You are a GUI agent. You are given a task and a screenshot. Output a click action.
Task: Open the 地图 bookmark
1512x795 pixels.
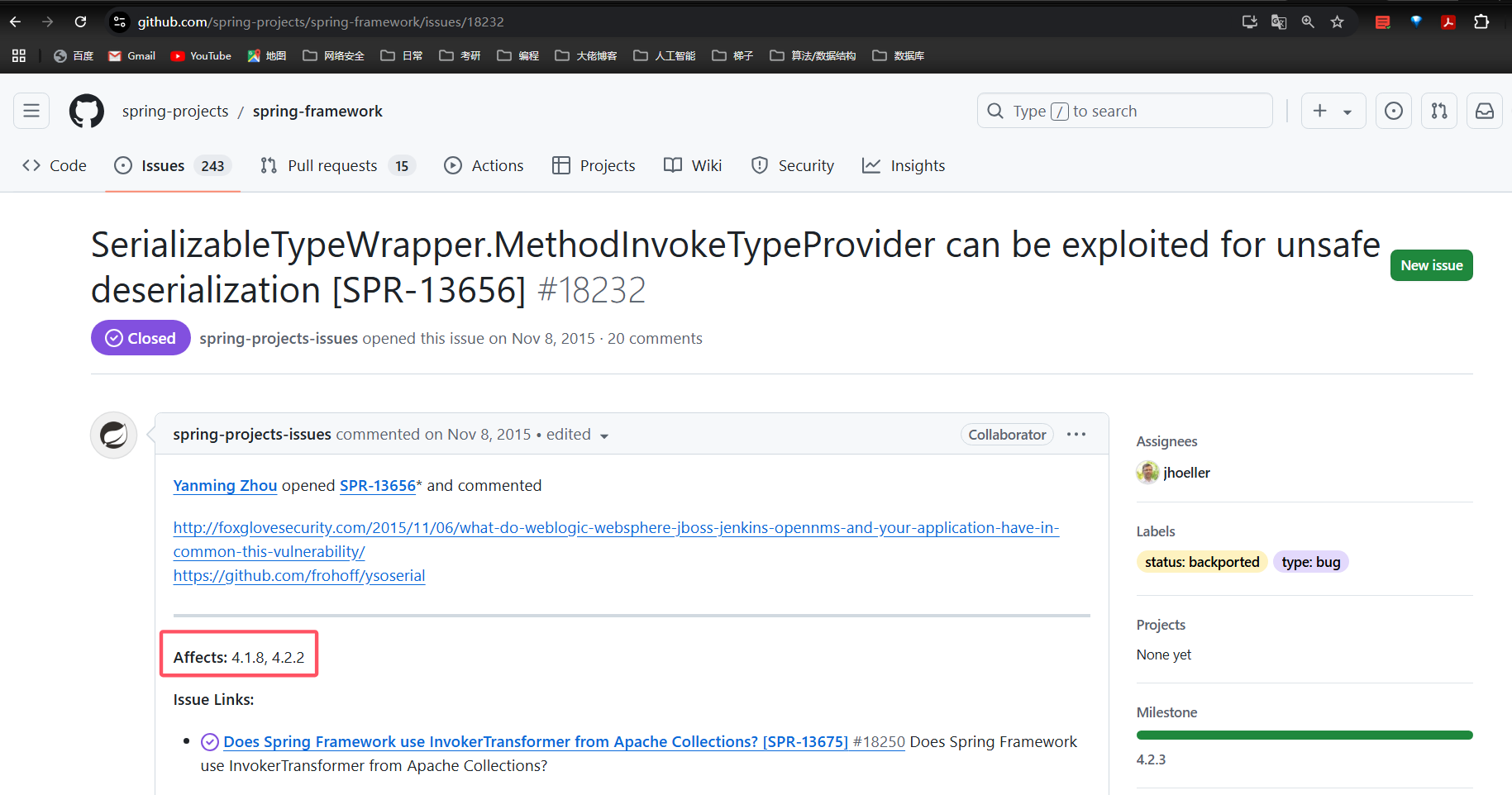[266, 55]
